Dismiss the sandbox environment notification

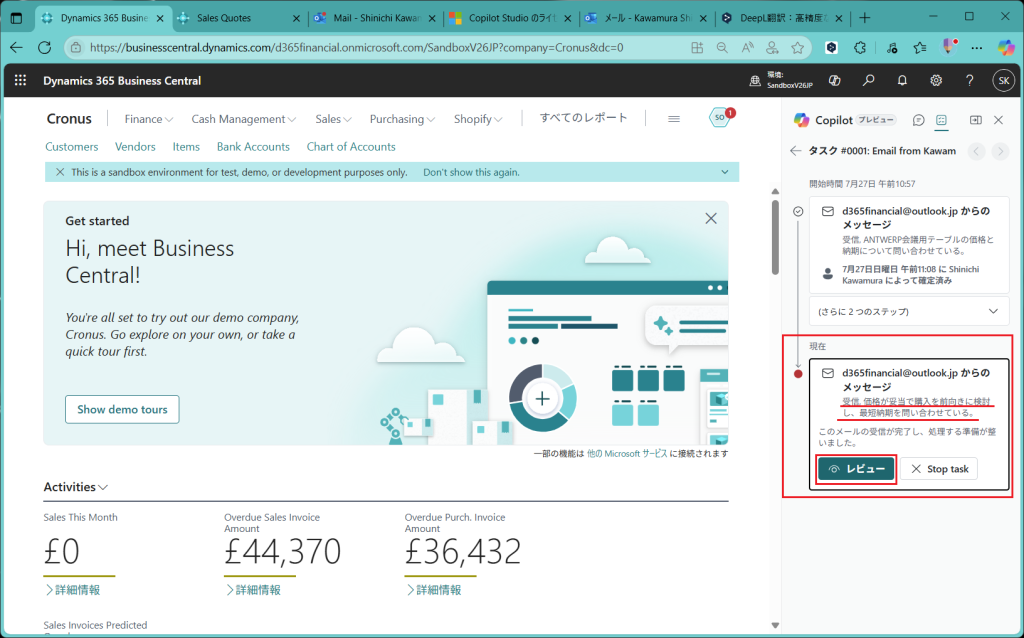60,172
